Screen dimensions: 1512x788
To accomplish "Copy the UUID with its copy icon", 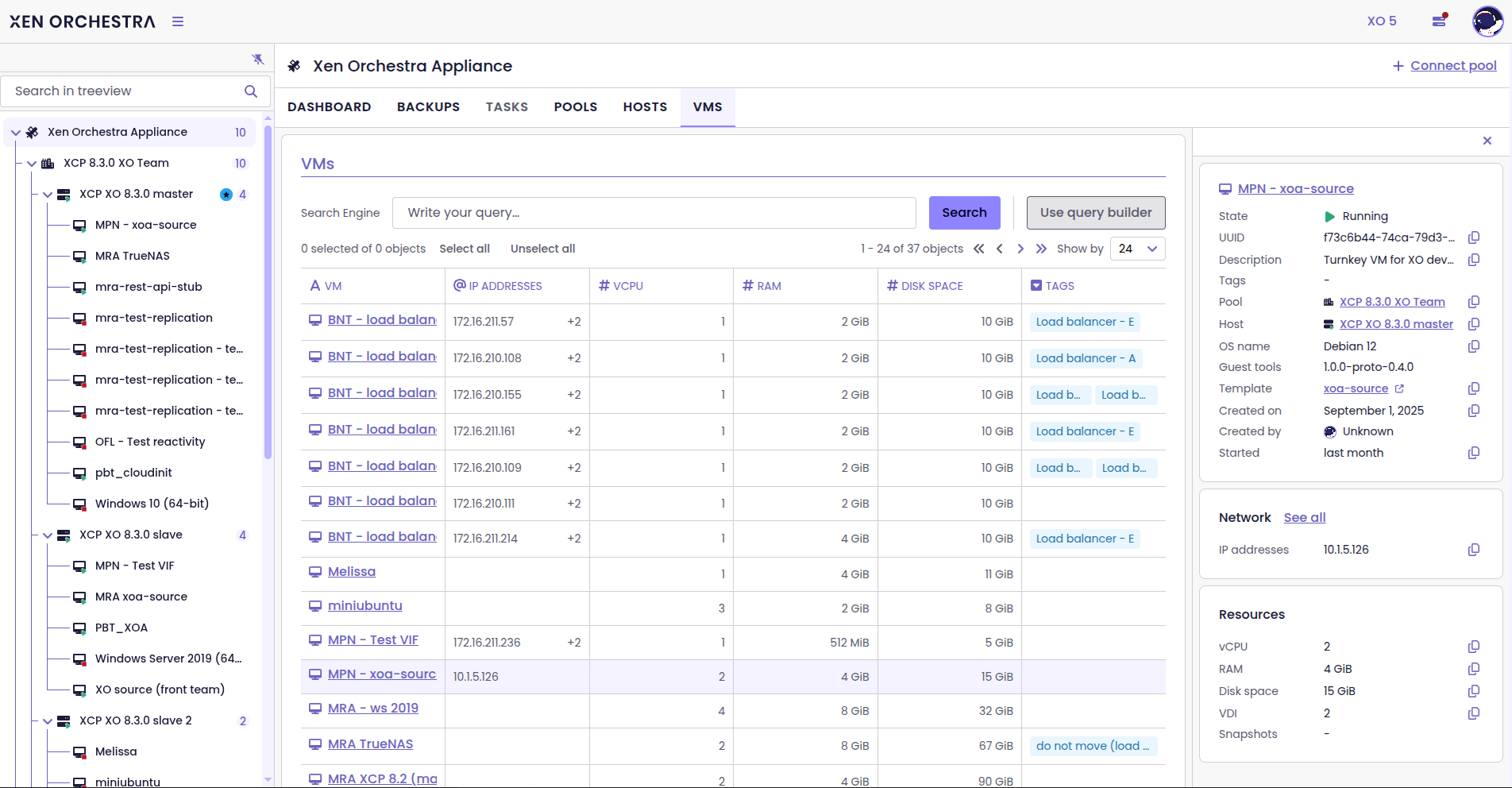I will tap(1474, 238).
